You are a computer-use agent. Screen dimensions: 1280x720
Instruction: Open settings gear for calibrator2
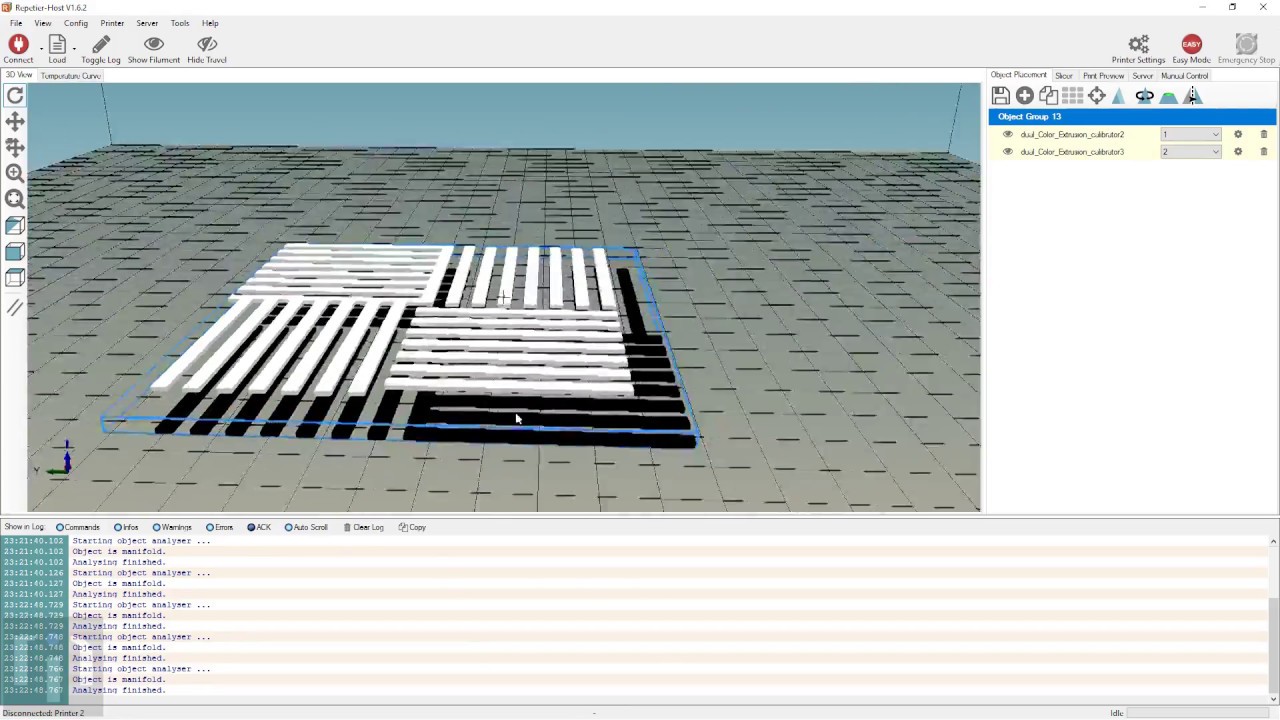[x=1238, y=134]
